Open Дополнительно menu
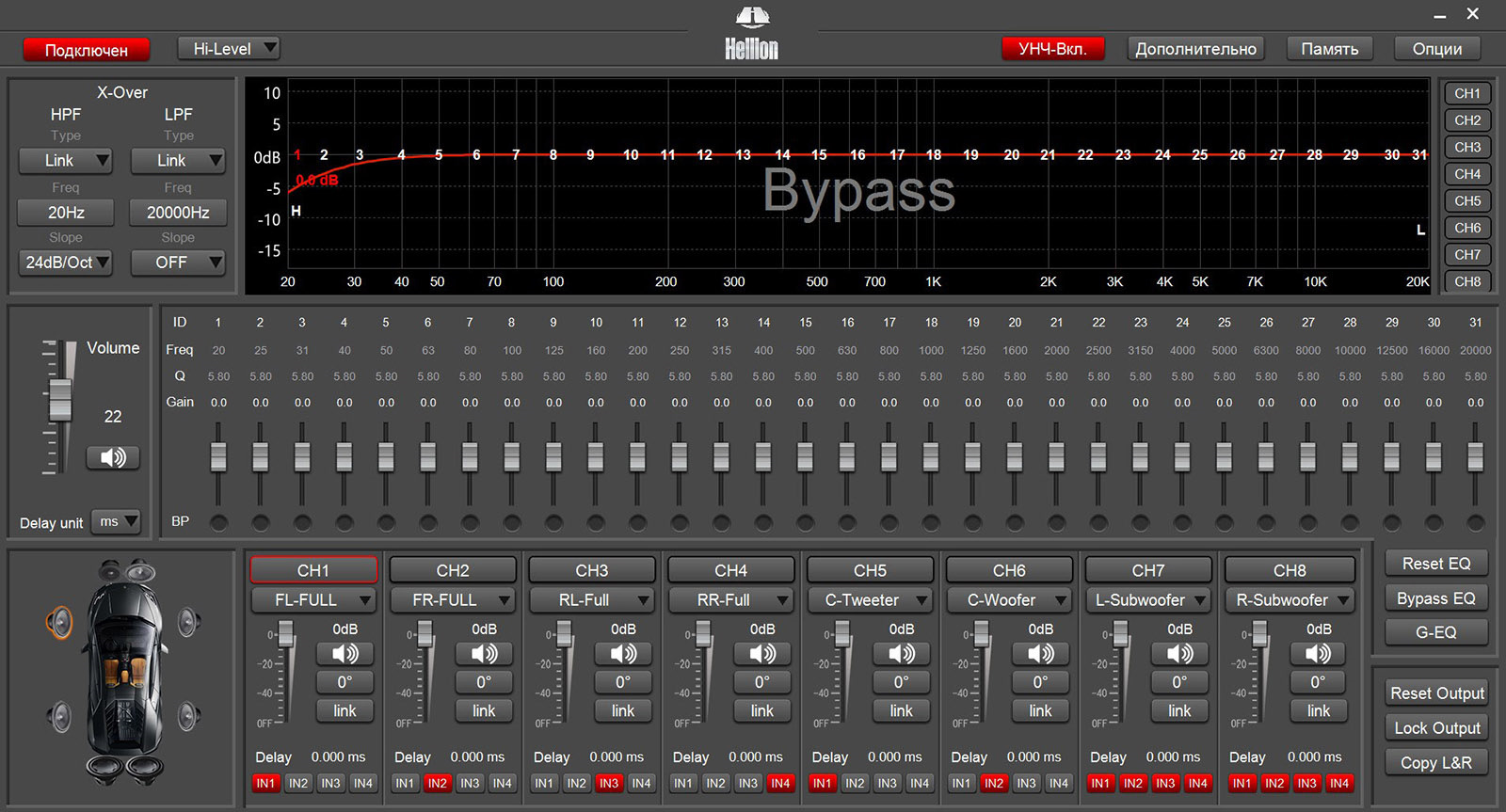This screenshot has height=812, width=1506. [1195, 49]
